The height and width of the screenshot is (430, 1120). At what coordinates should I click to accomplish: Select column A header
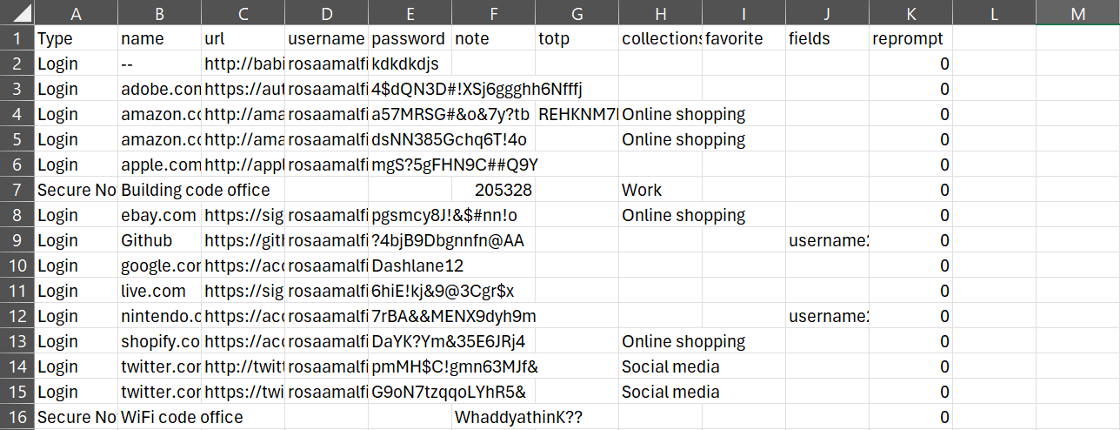[x=76, y=13]
